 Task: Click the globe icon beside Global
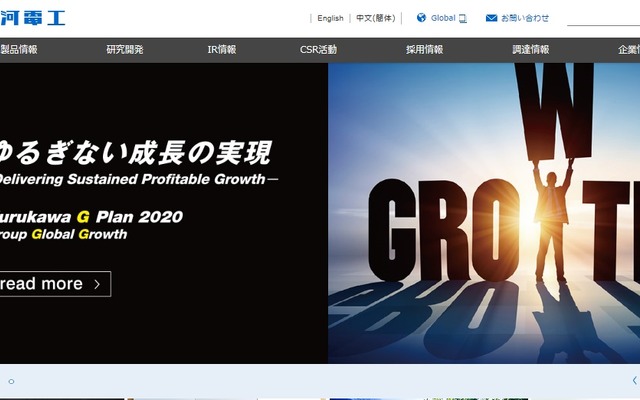[x=421, y=18]
